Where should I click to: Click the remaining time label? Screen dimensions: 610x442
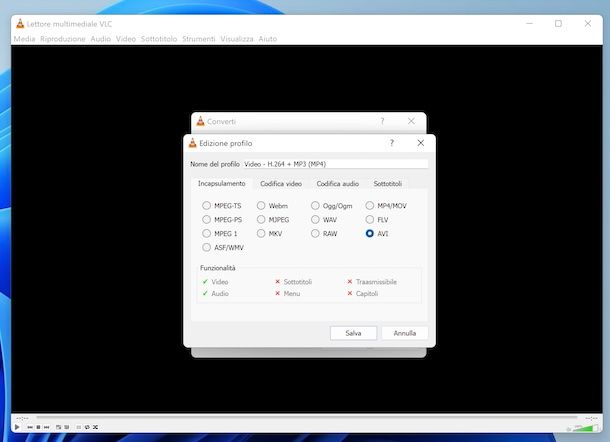591,418
